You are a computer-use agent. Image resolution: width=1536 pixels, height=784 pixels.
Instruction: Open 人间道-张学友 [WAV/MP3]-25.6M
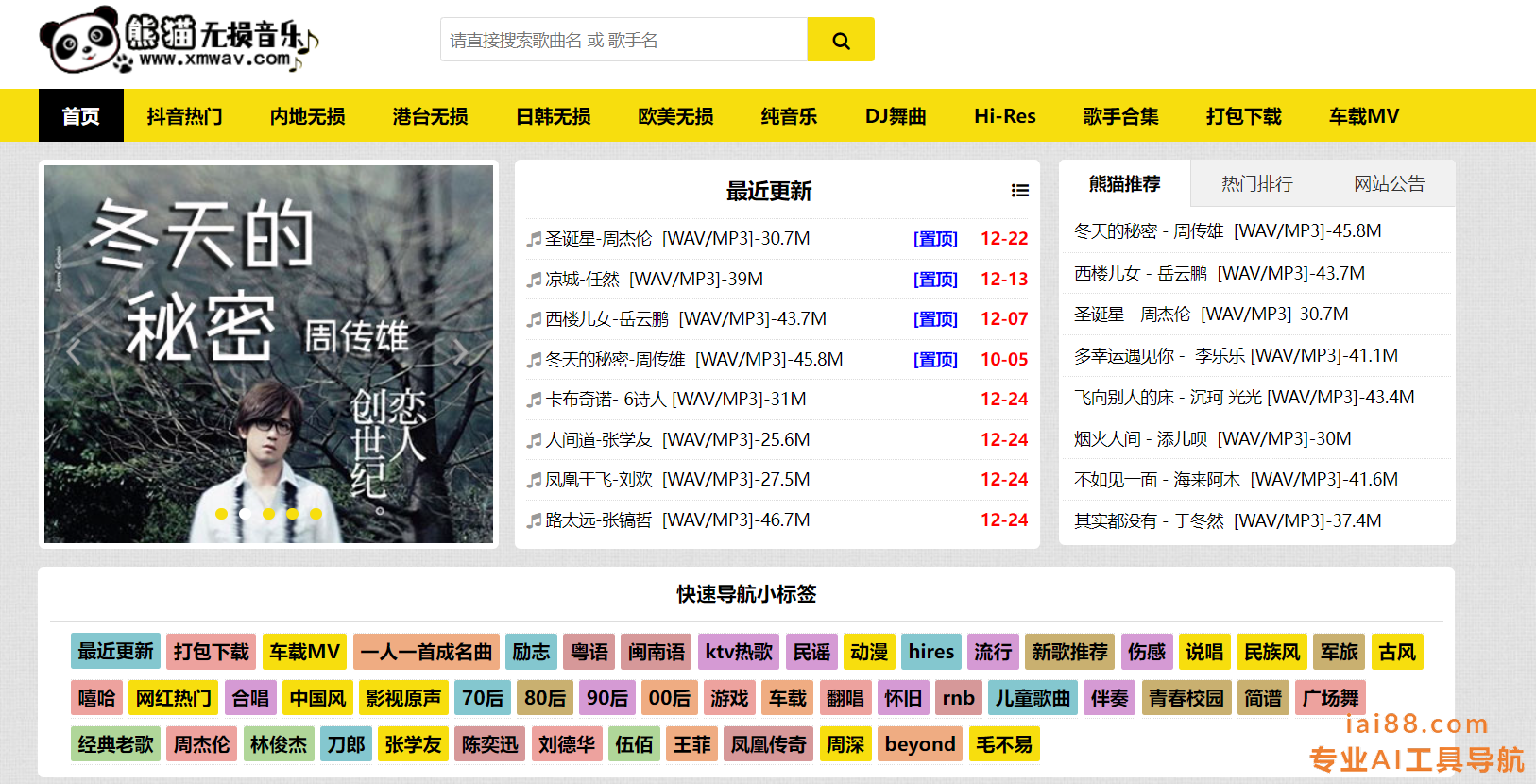click(677, 440)
